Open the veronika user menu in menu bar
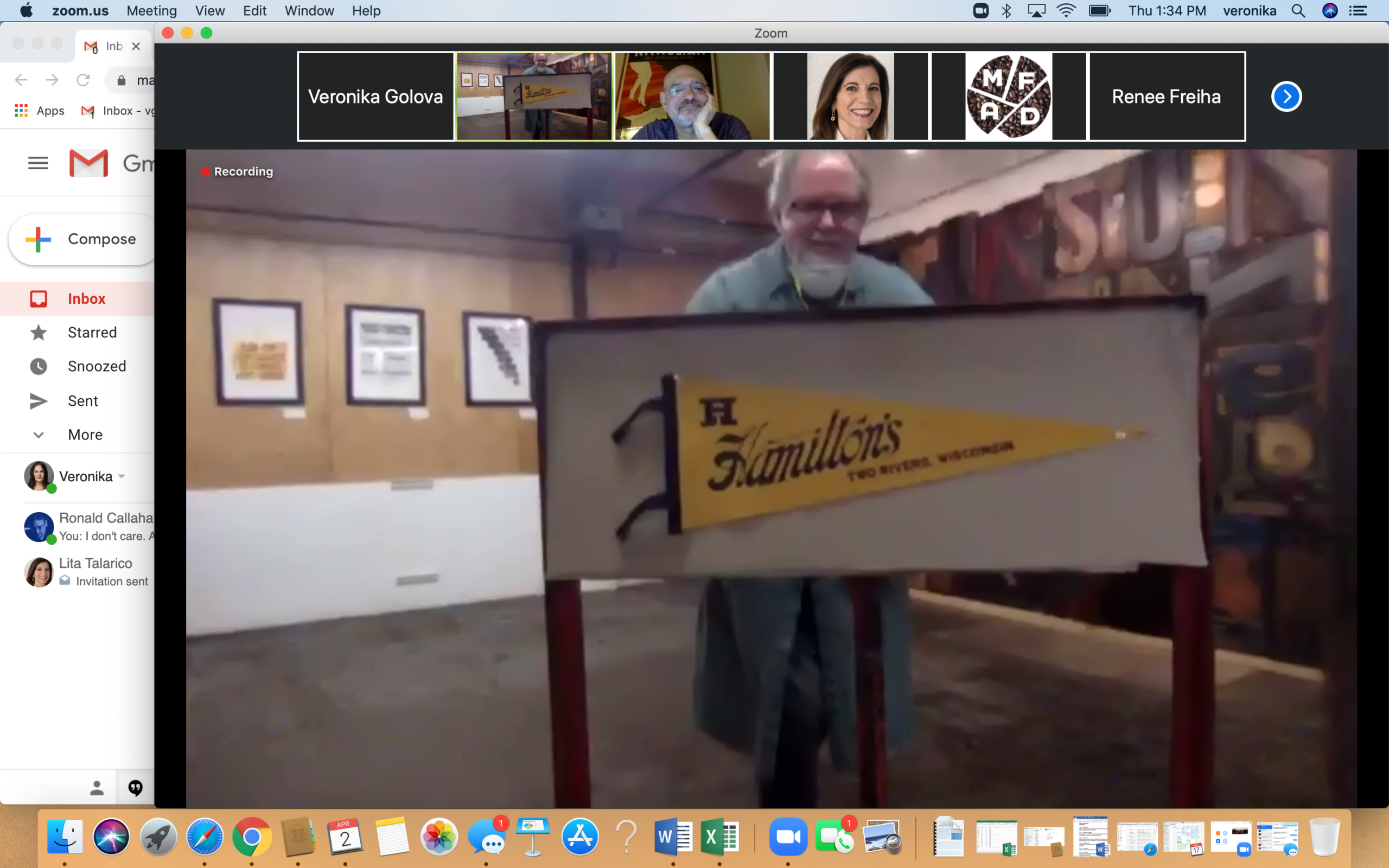 pos(1250,10)
